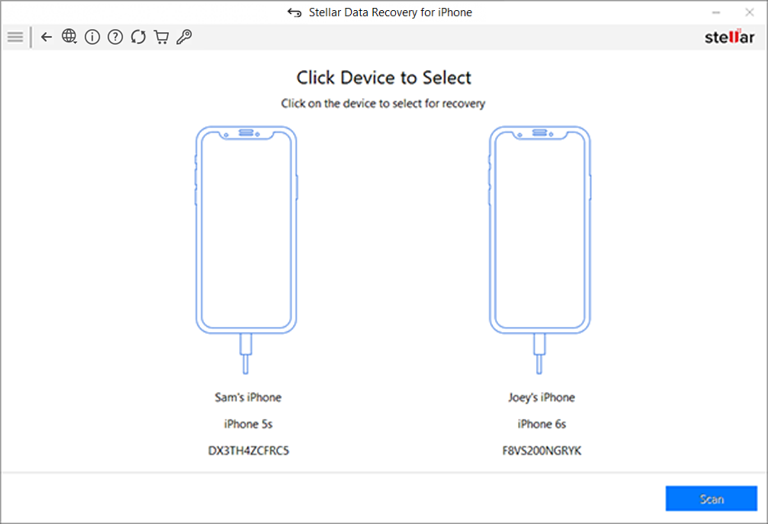The image size is (768, 524).
Task: Click the info (i) icon
Action: [x=92, y=37]
